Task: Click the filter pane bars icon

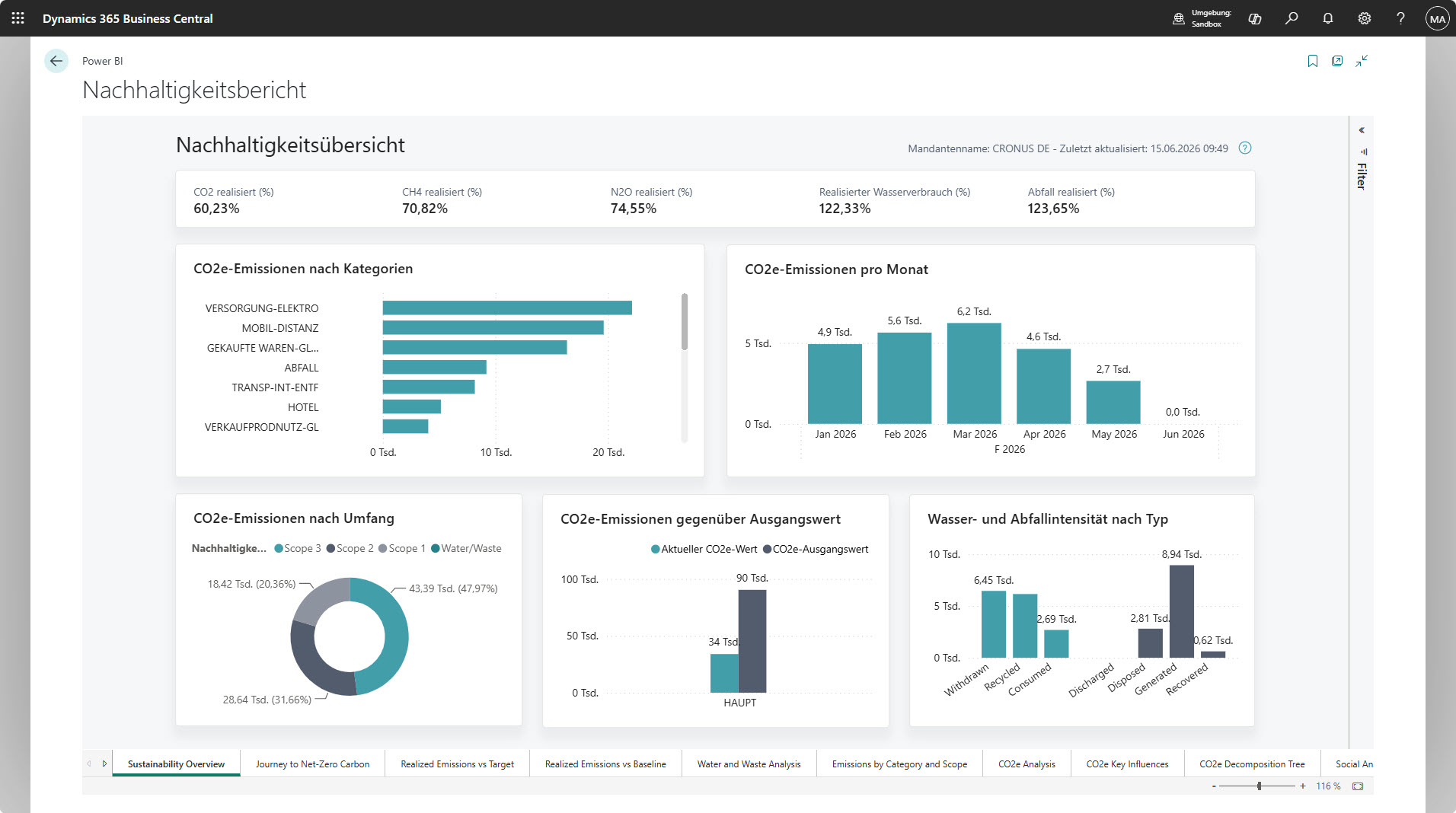Action: coord(1363,151)
